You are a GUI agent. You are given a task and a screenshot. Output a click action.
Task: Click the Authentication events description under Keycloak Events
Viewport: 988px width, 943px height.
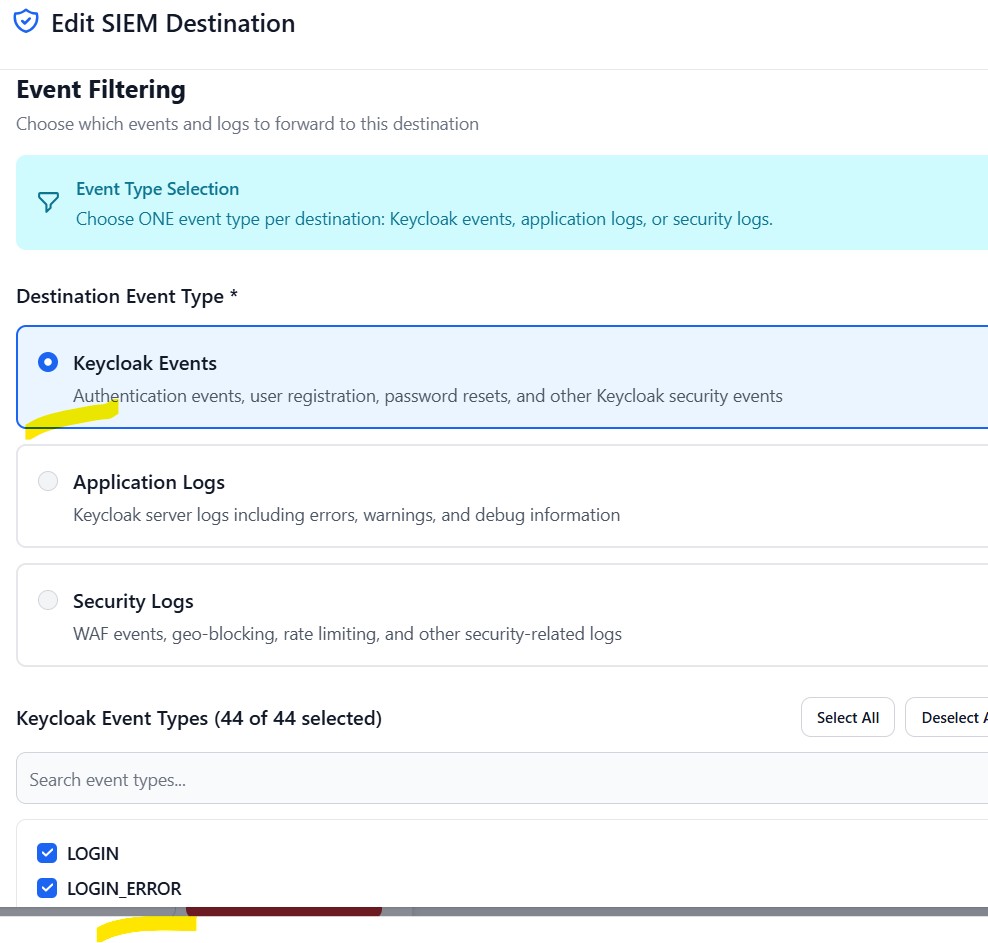pos(427,396)
